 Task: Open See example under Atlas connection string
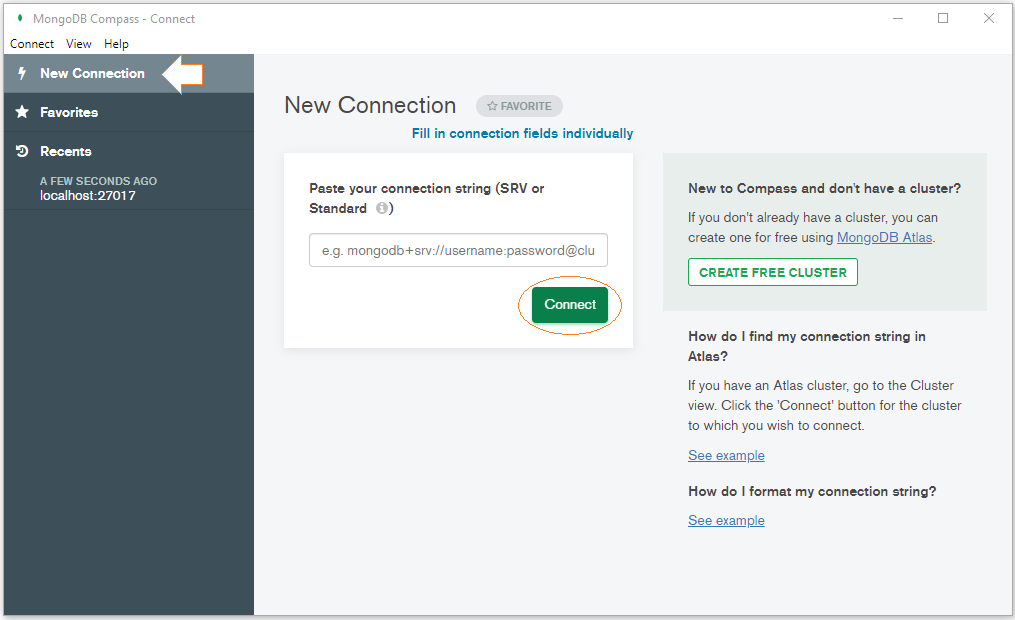click(x=726, y=456)
